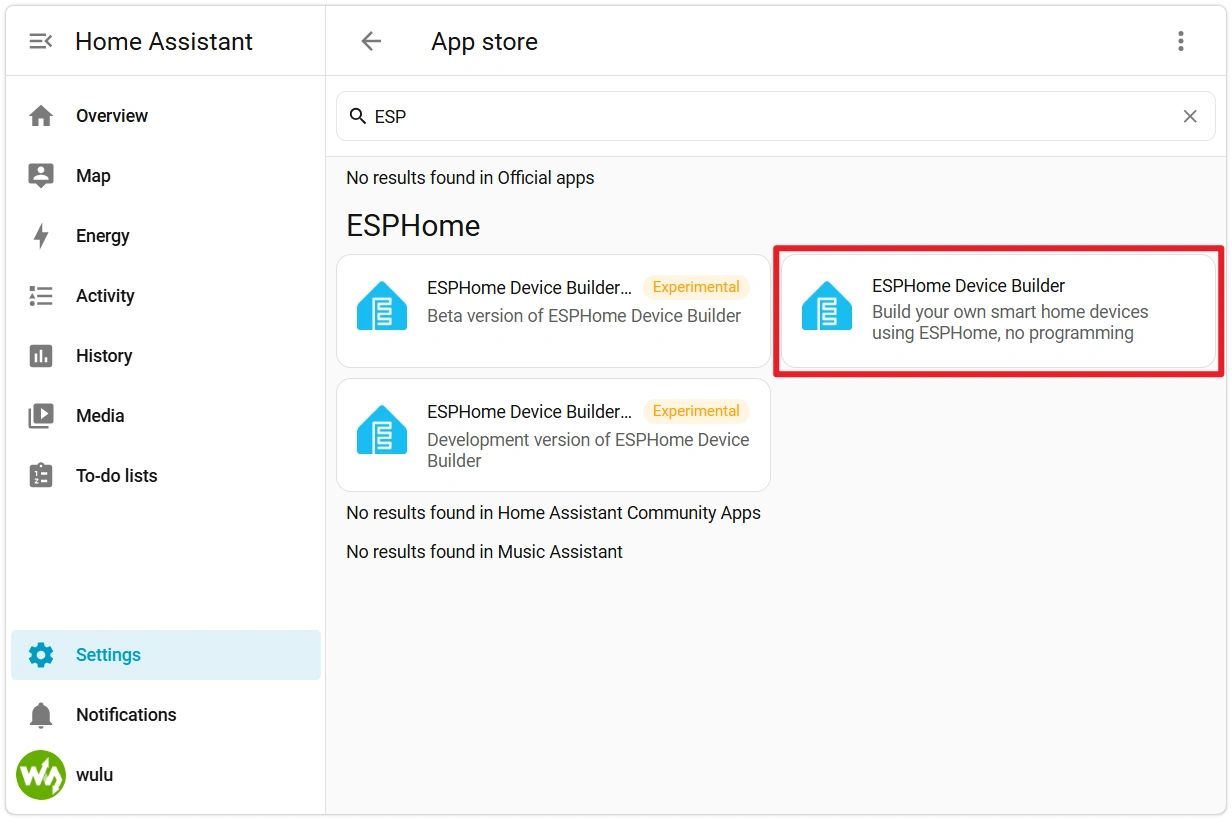The image size is (1232, 820).
Task: Open the Development version ESPHome Device Builder card
Action: (553, 435)
